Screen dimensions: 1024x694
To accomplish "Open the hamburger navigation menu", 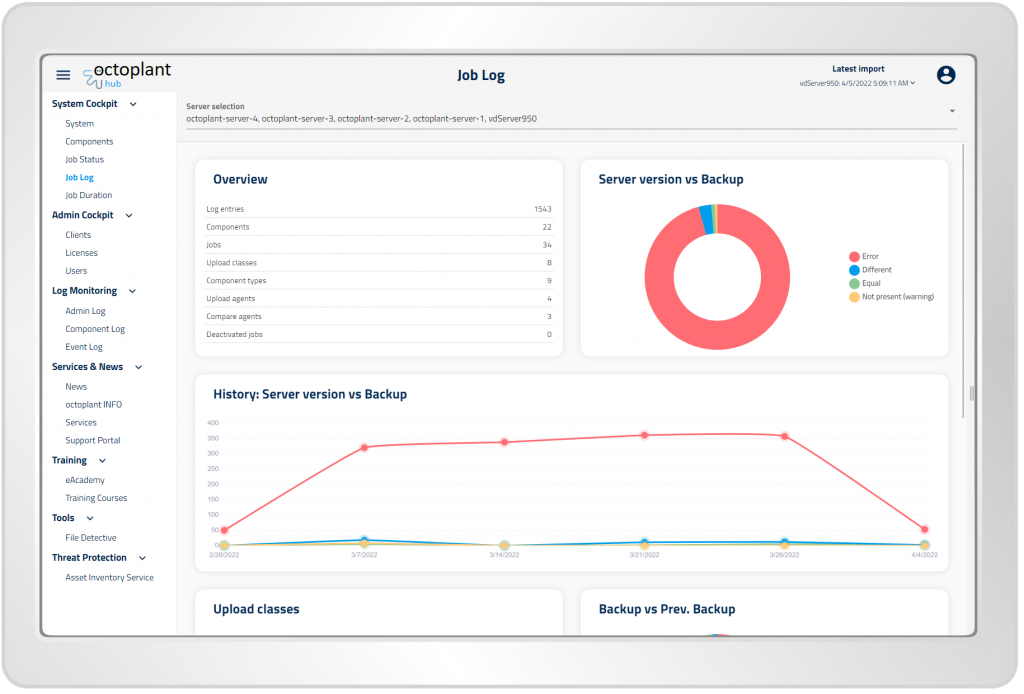I will click(x=63, y=75).
